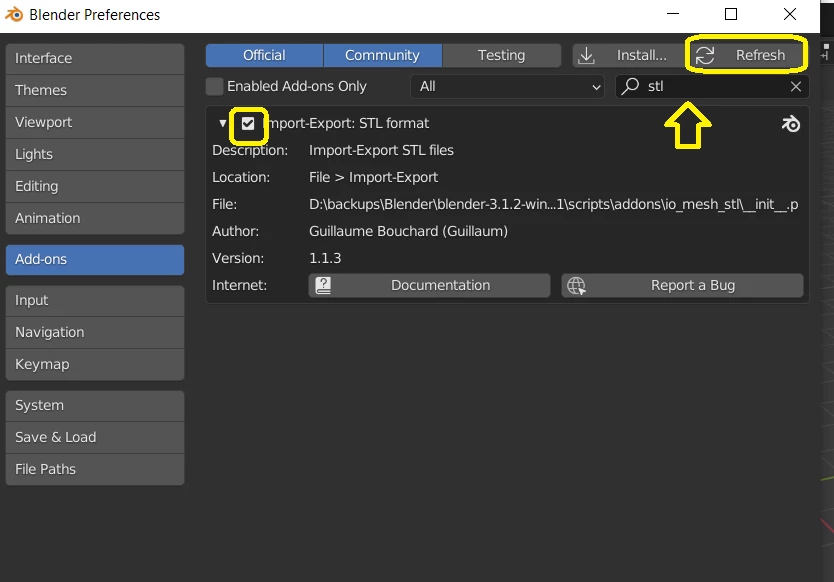Click into the add-on search field
834x582 pixels.
[712, 86]
